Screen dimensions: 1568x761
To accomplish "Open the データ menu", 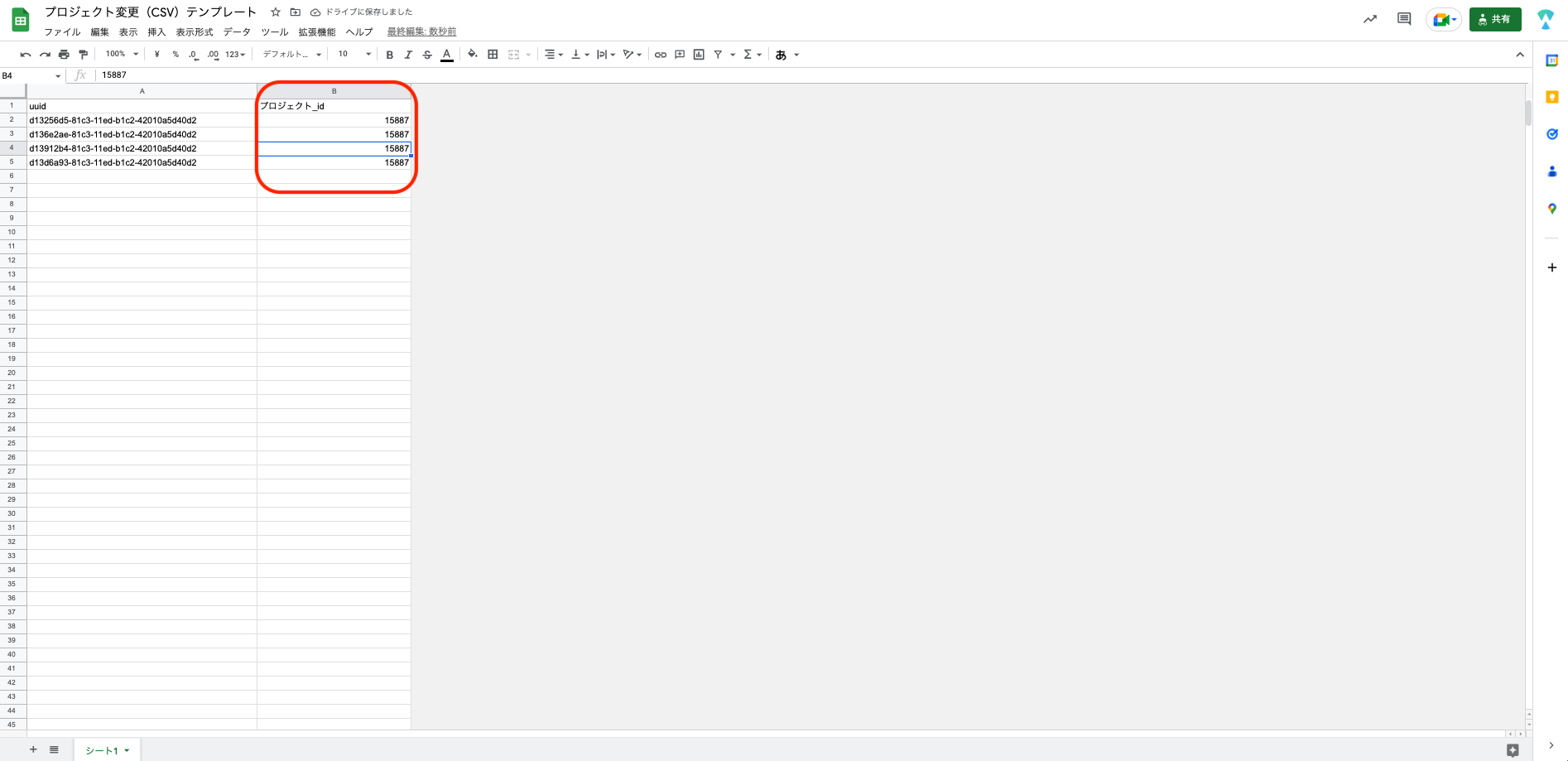I will click(237, 32).
